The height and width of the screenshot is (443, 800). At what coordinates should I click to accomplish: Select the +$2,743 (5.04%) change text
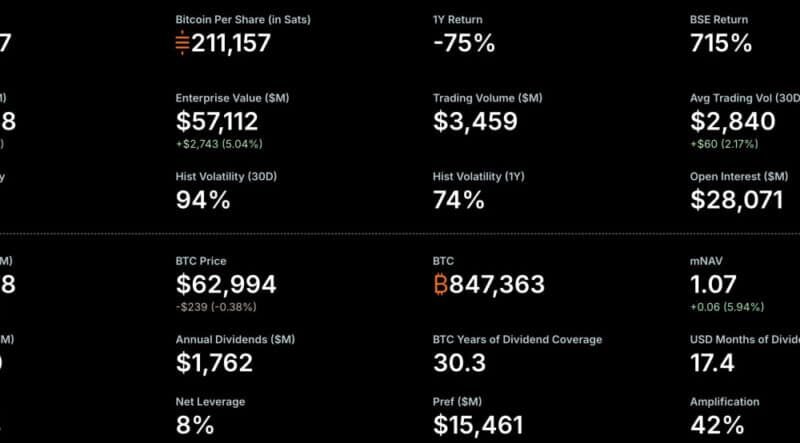[x=219, y=144]
